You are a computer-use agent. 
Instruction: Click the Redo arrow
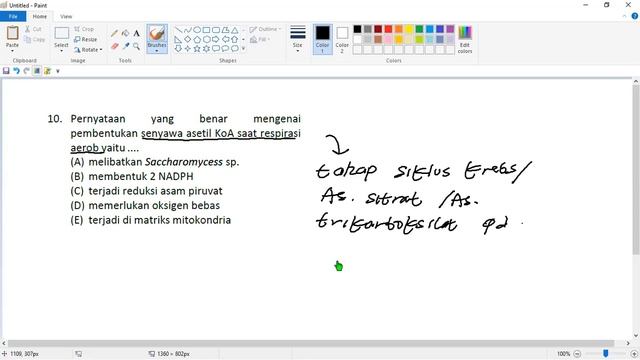(x=27, y=71)
